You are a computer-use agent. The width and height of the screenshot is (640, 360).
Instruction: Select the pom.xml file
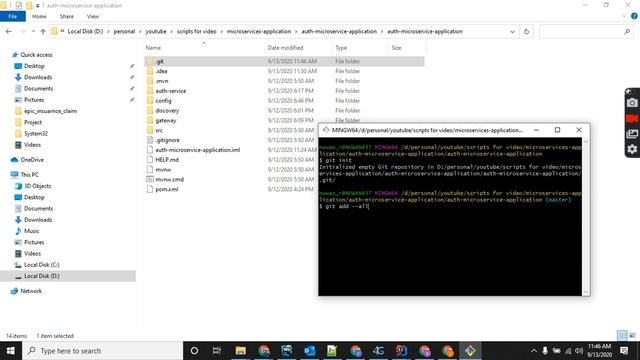coord(167,189)
